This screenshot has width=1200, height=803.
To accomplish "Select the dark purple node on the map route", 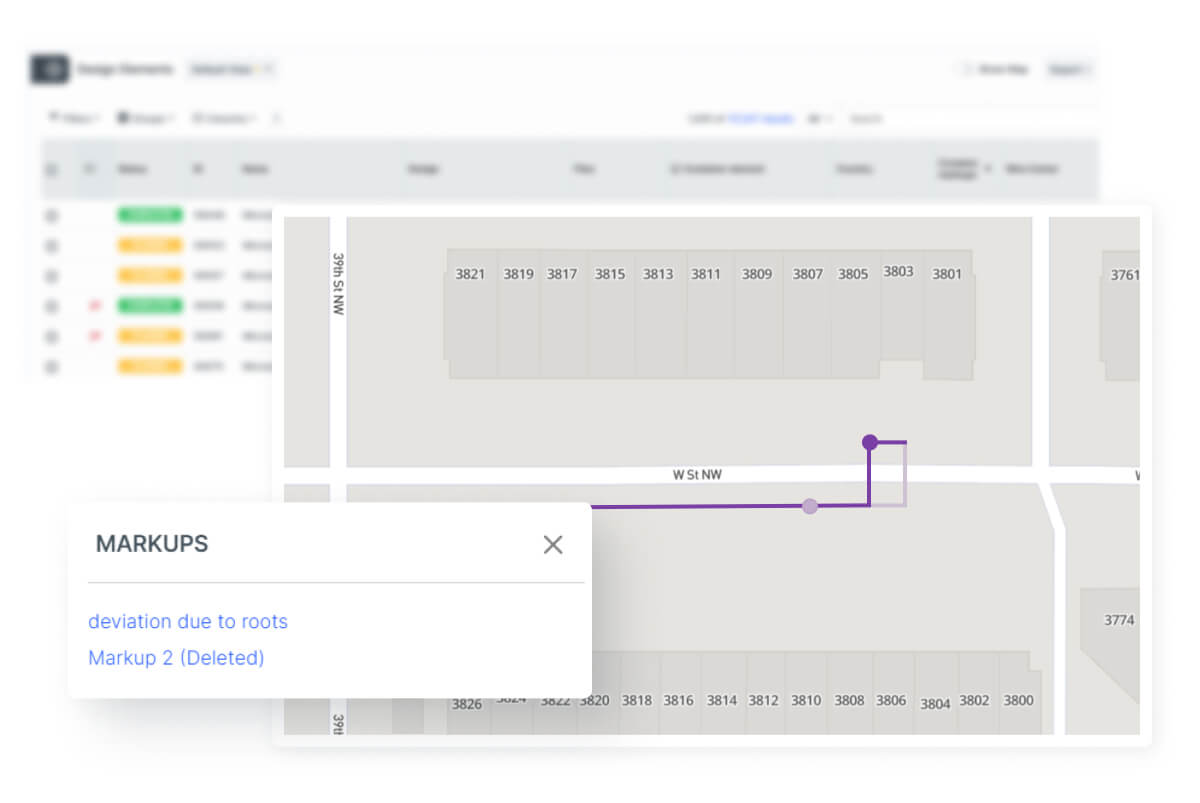I will pos(870,442).
